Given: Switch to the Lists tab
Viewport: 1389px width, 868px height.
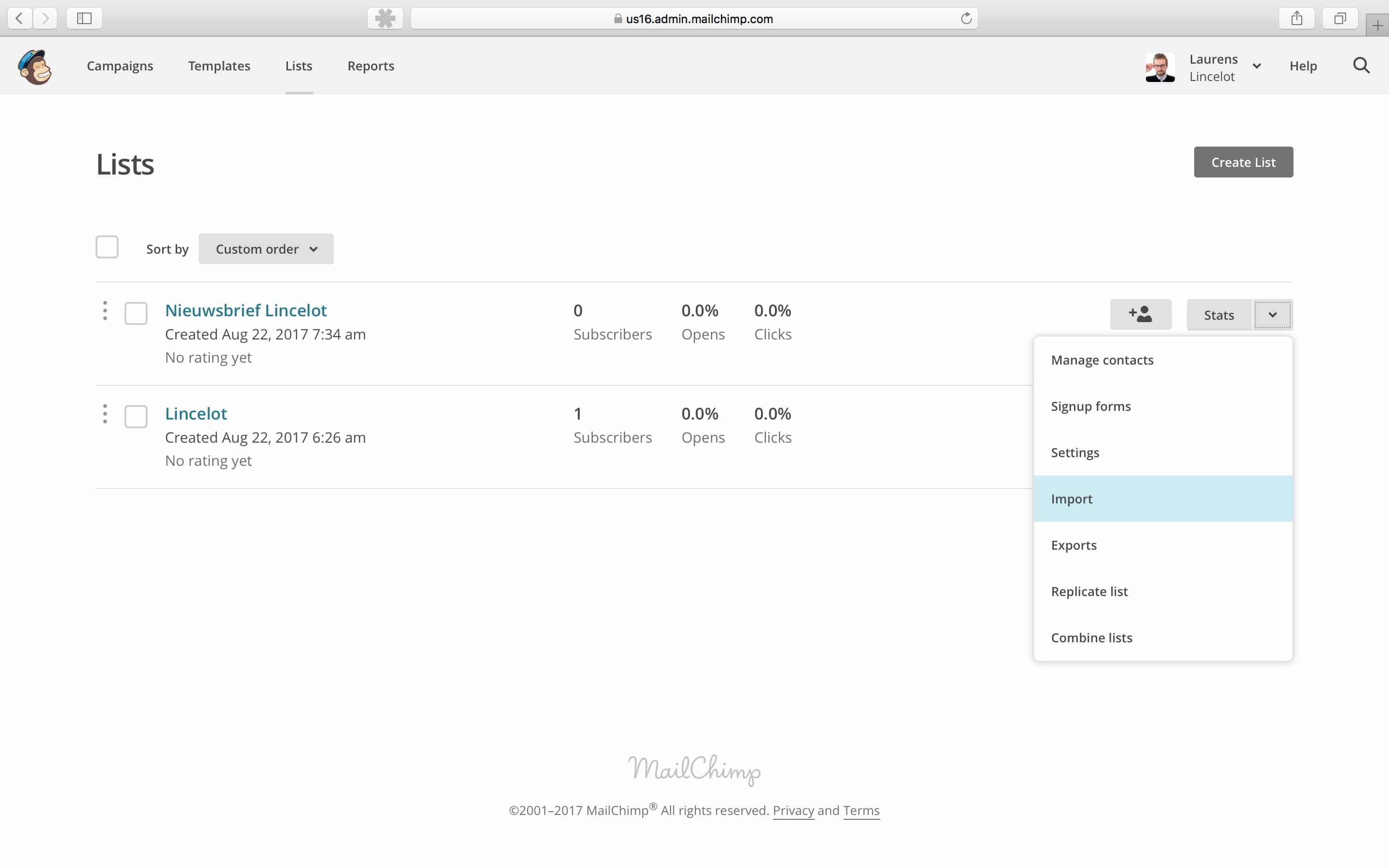Looking at the screenshot, I should coord(299,66).
